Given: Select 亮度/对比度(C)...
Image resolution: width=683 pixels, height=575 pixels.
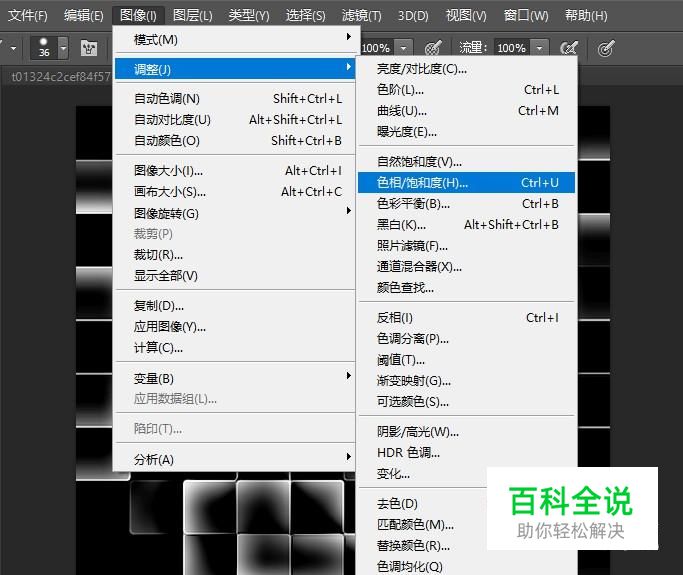Looking at the screenshot, I should (x=467, y=69).
